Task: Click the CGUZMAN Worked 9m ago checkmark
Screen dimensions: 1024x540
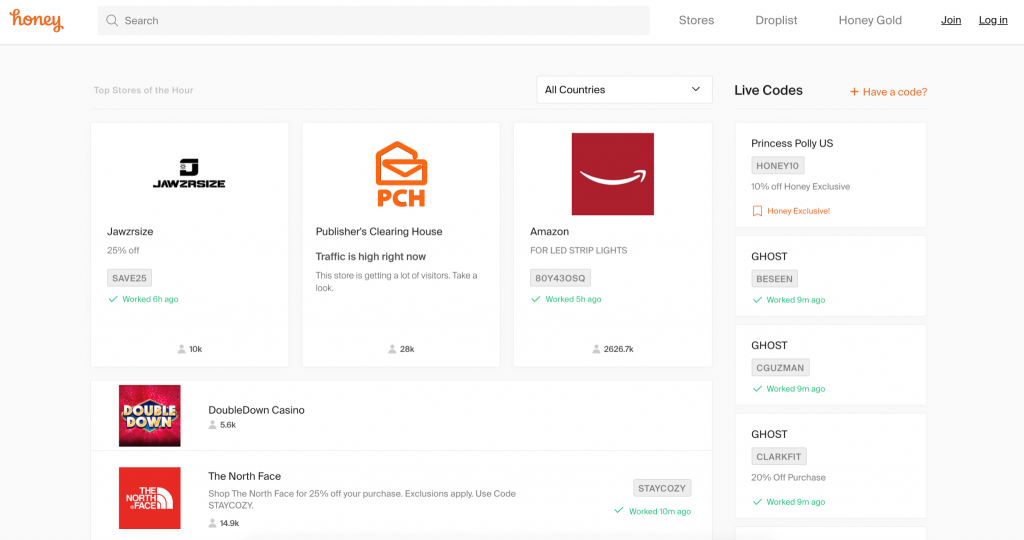Action: 757,389
